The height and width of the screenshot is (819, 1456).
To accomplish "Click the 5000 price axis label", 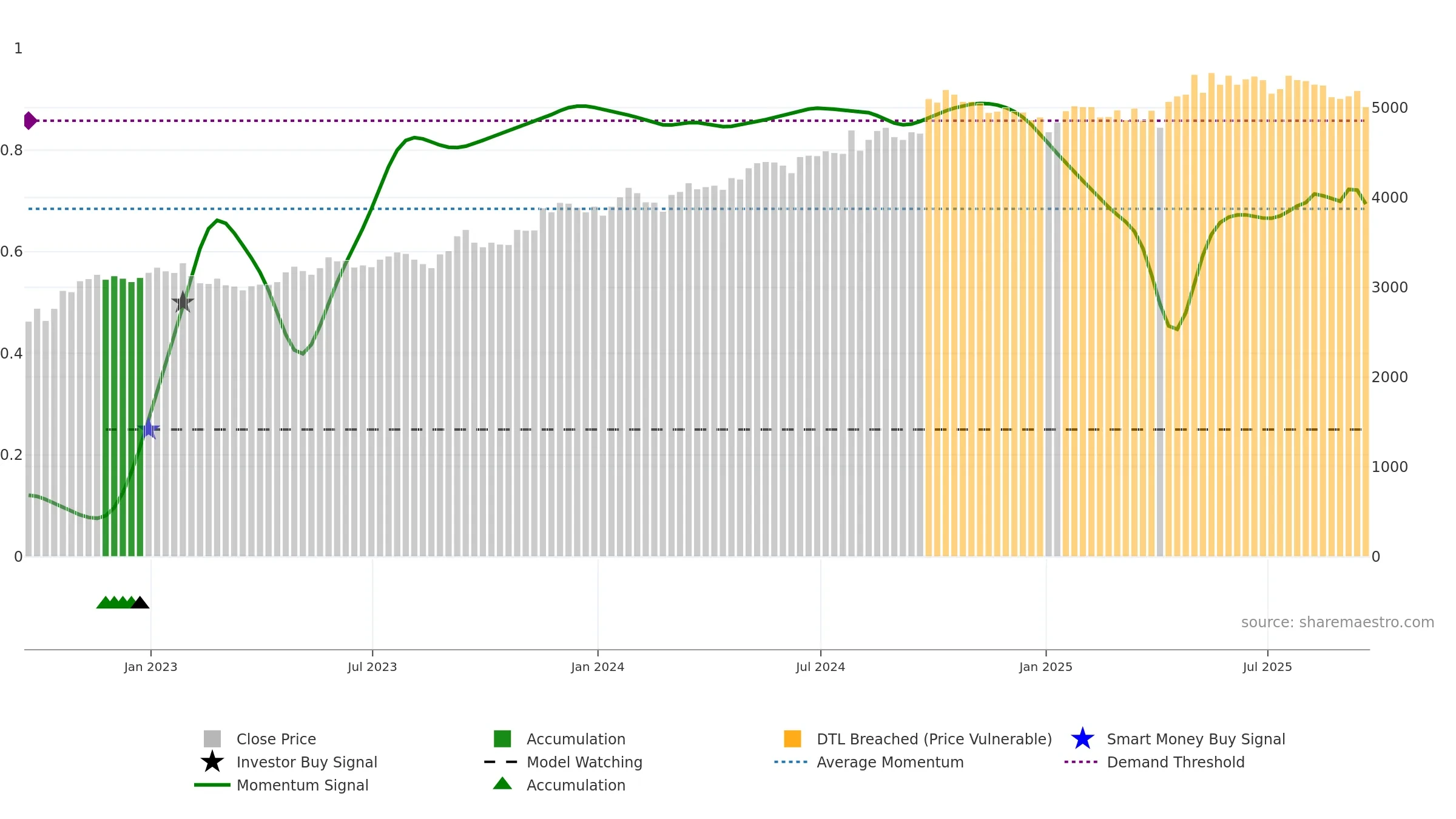I will click(1390, 108).
